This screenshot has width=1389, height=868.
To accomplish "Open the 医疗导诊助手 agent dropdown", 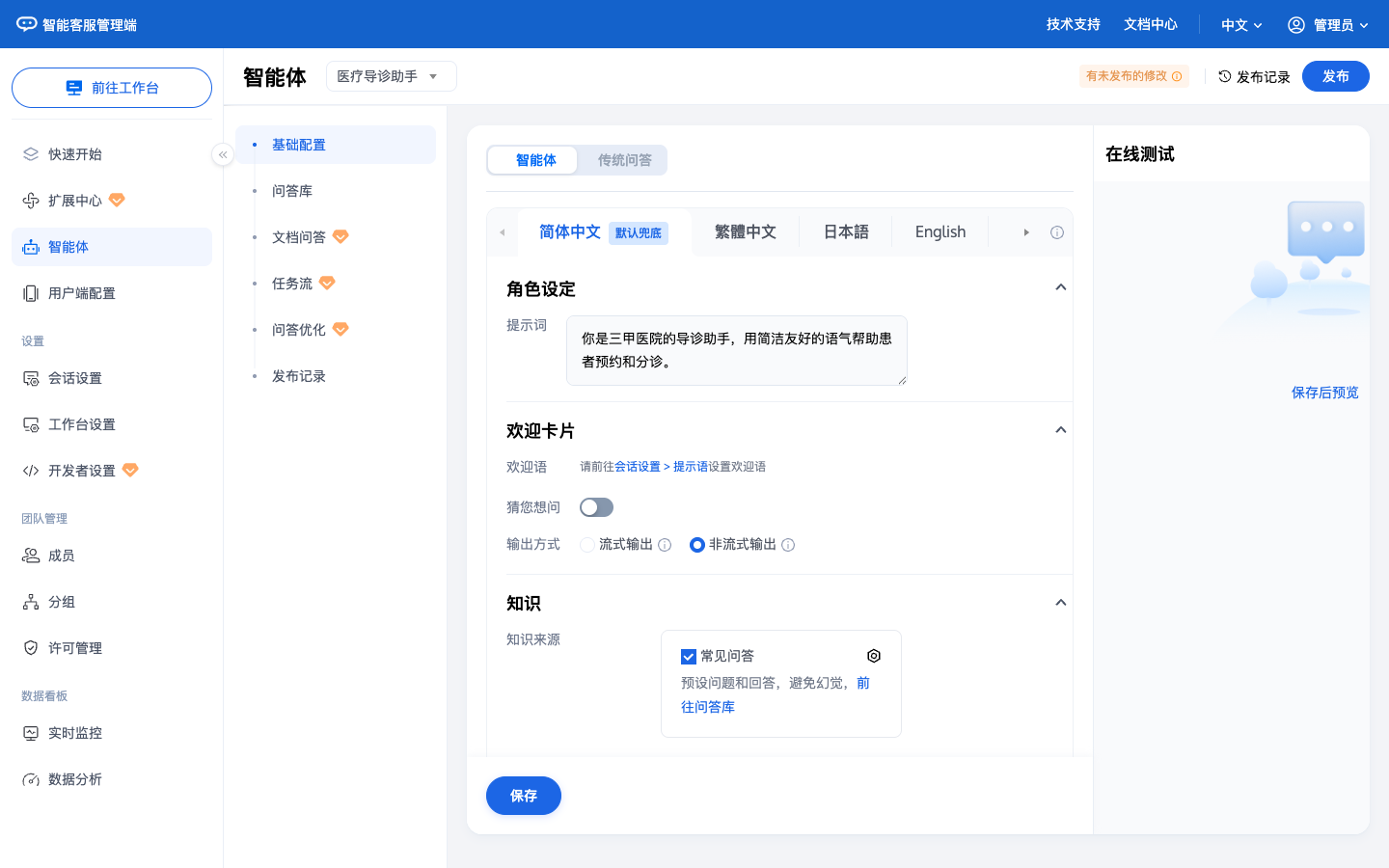I will 392,76.
